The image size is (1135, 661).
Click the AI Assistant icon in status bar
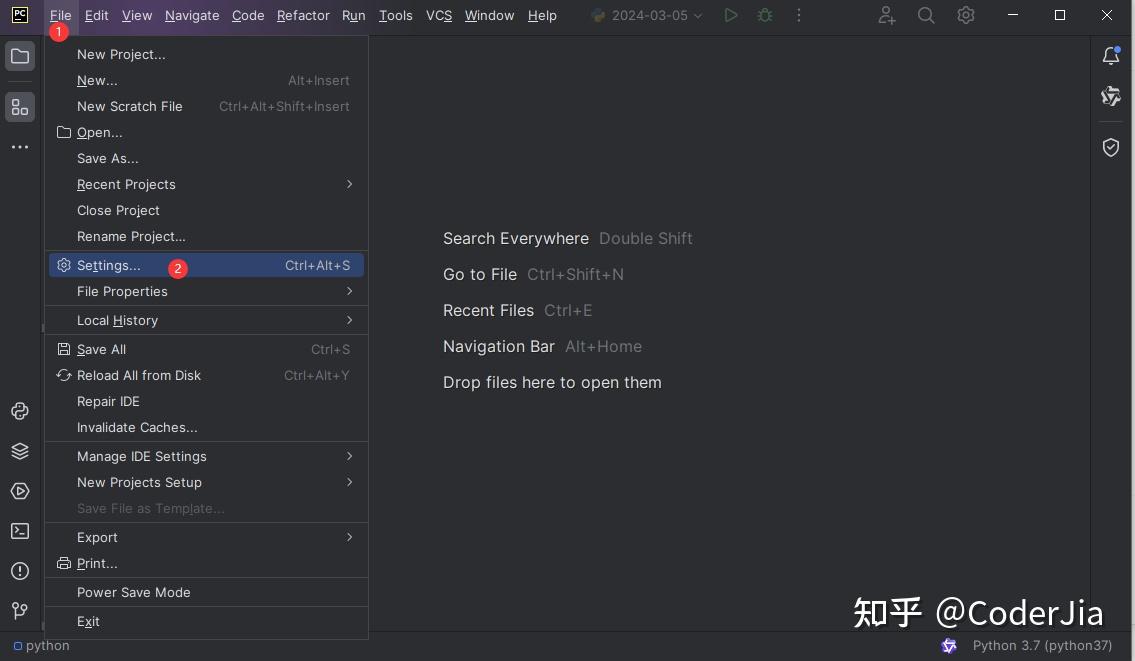click(949, 646)
